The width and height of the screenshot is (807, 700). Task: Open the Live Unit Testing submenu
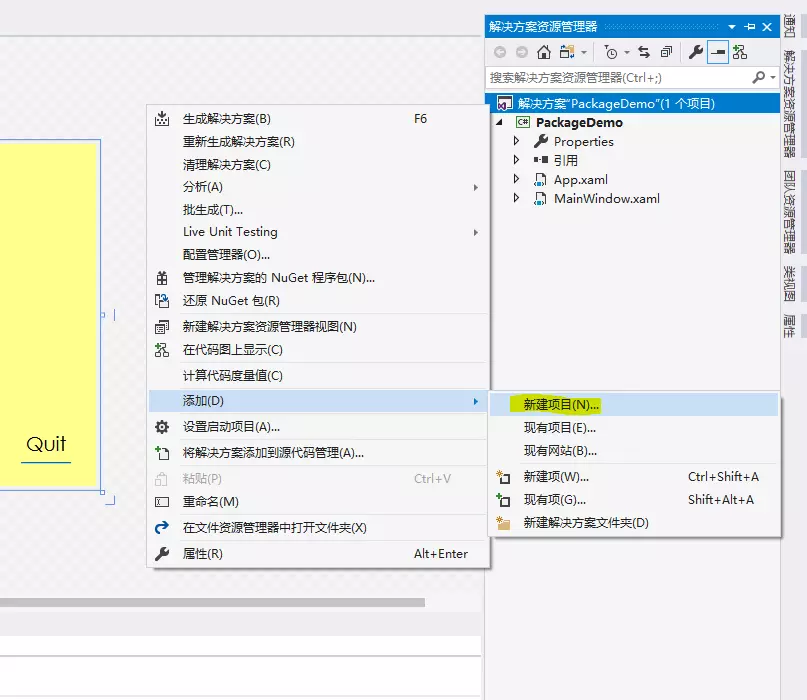[318, 232]
